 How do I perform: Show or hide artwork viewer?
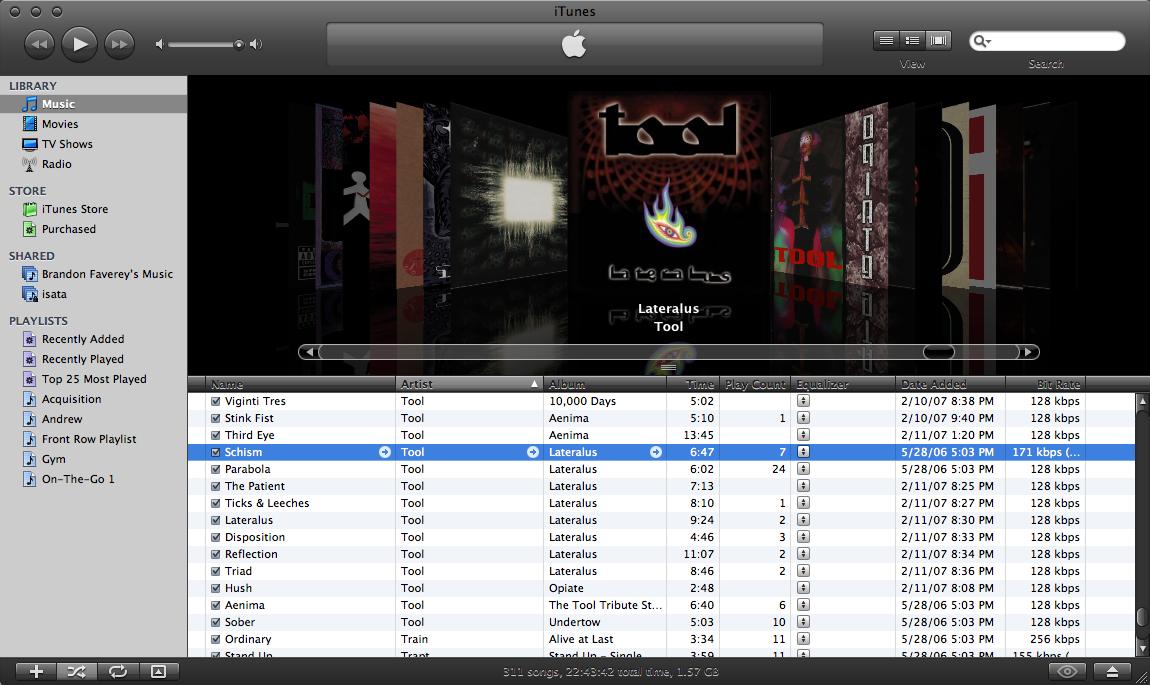[x=158, y=671]
